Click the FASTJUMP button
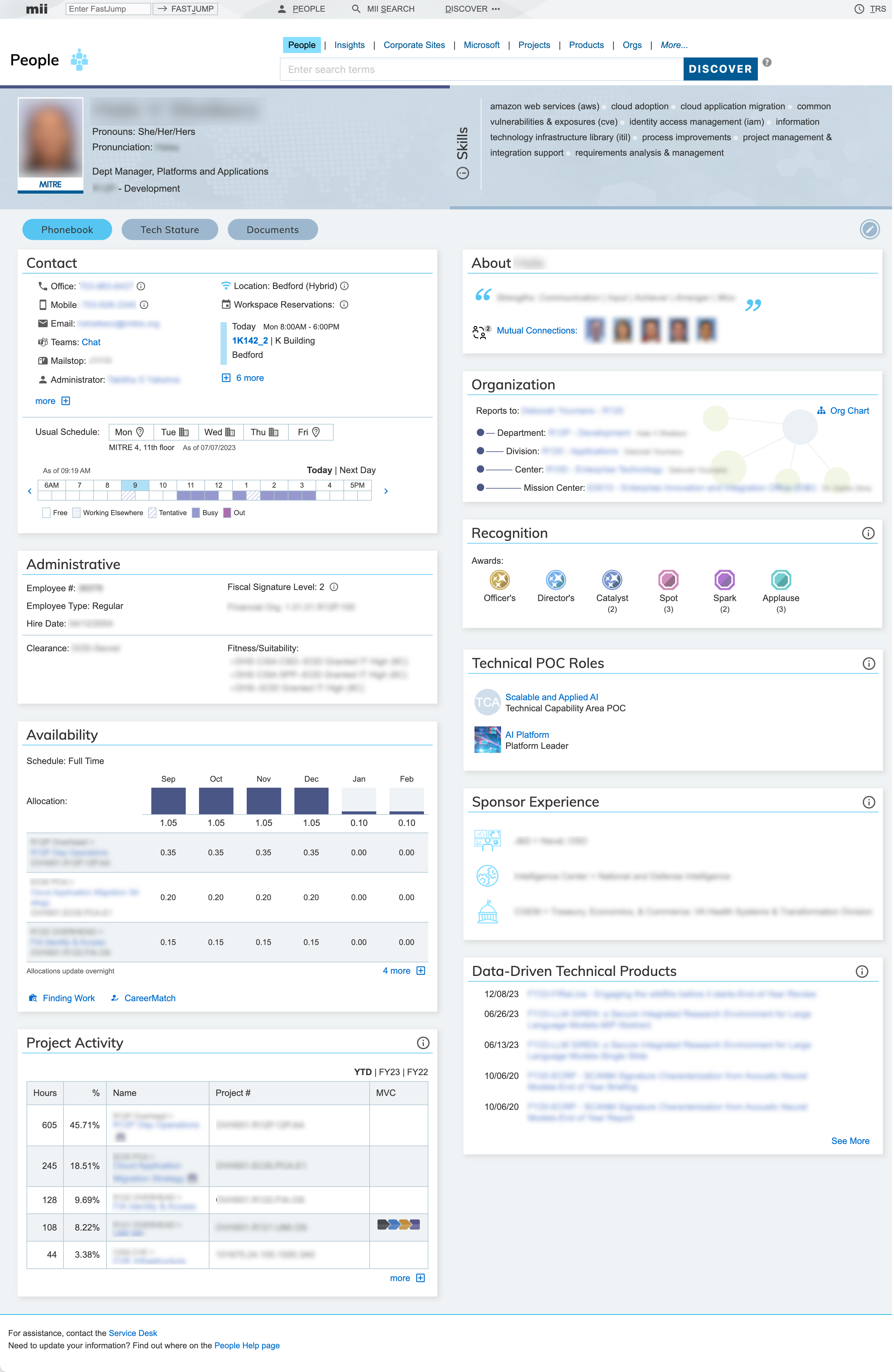894x1372 pixels. coord(185,9)
